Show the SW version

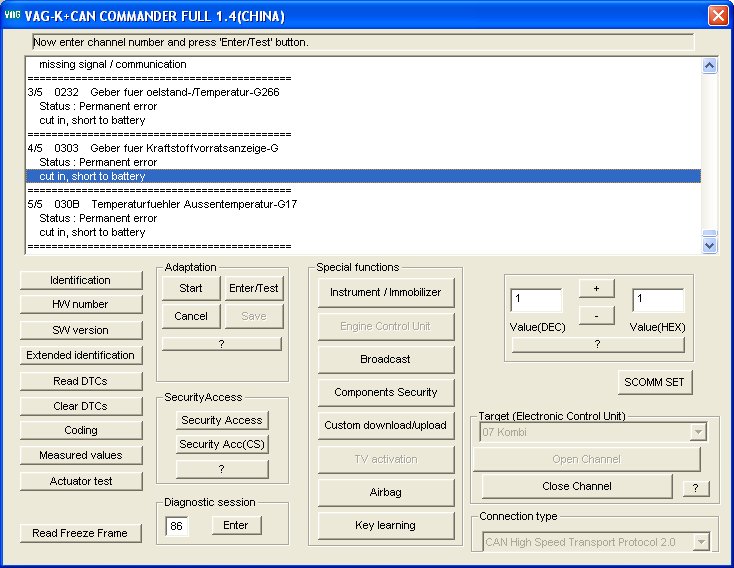pos(81,330)
